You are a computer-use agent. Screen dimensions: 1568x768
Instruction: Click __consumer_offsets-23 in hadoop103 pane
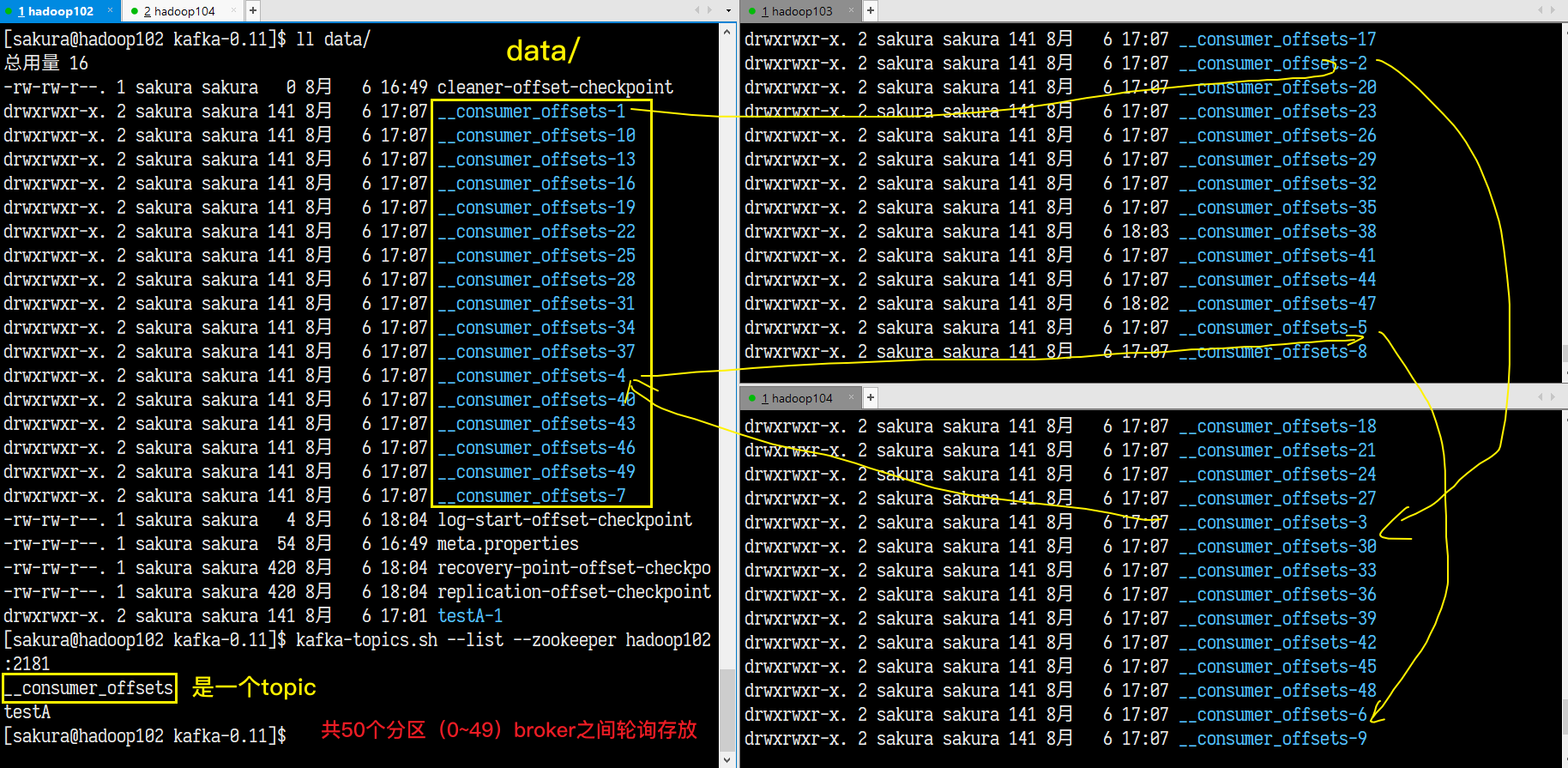pyautogui.click(x=1277, y=112)
